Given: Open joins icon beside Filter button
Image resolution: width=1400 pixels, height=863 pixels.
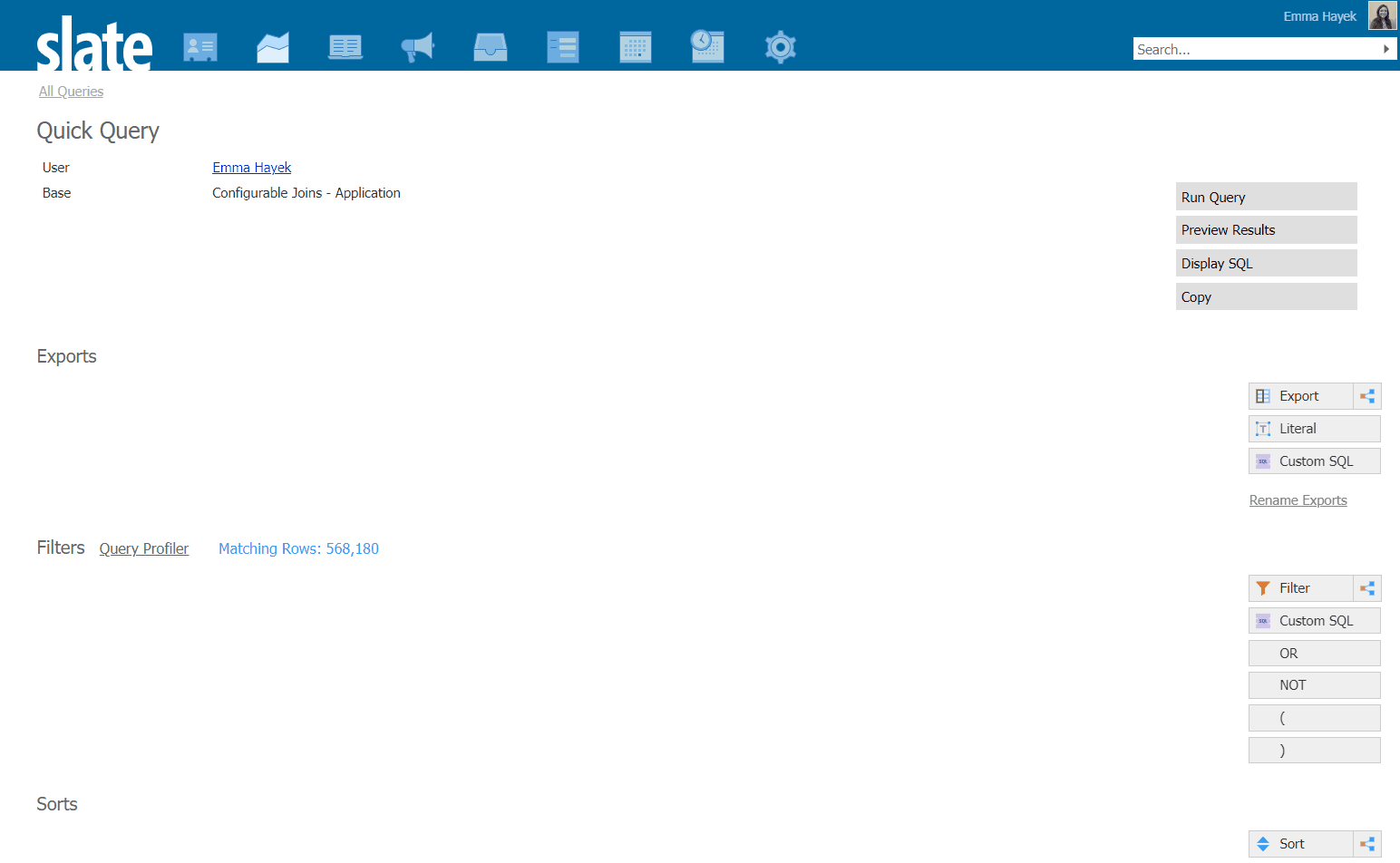Looking at the screenshot, I should coord(1367,588).
